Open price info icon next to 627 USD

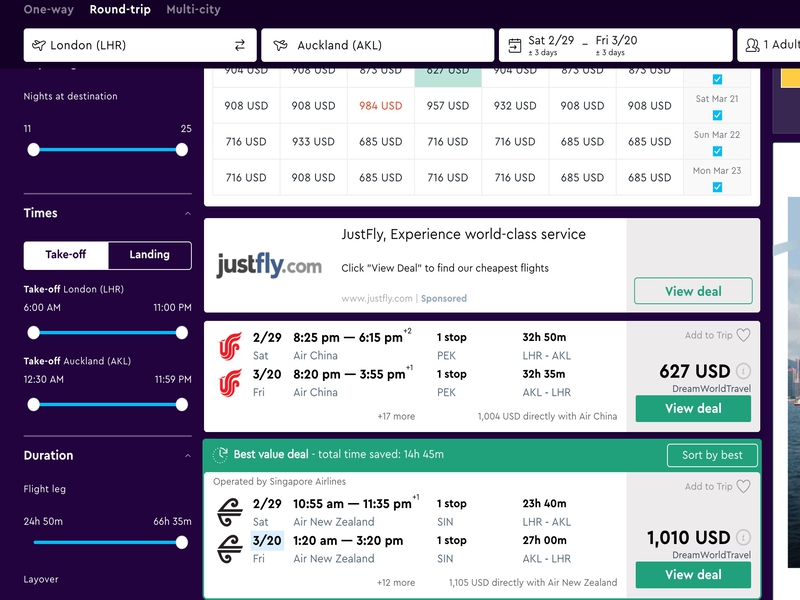(743, 371)
